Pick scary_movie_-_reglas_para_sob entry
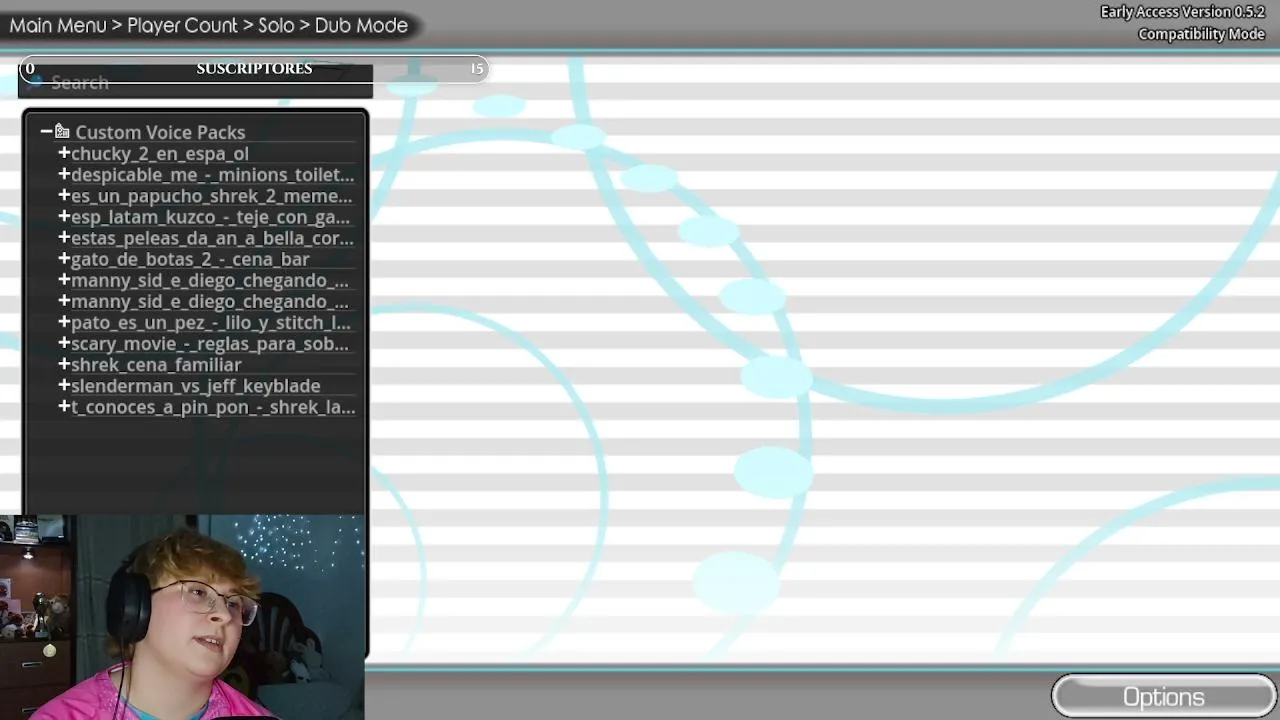Viewport: 1280px width, 720px height. click(x=210, y=344)
